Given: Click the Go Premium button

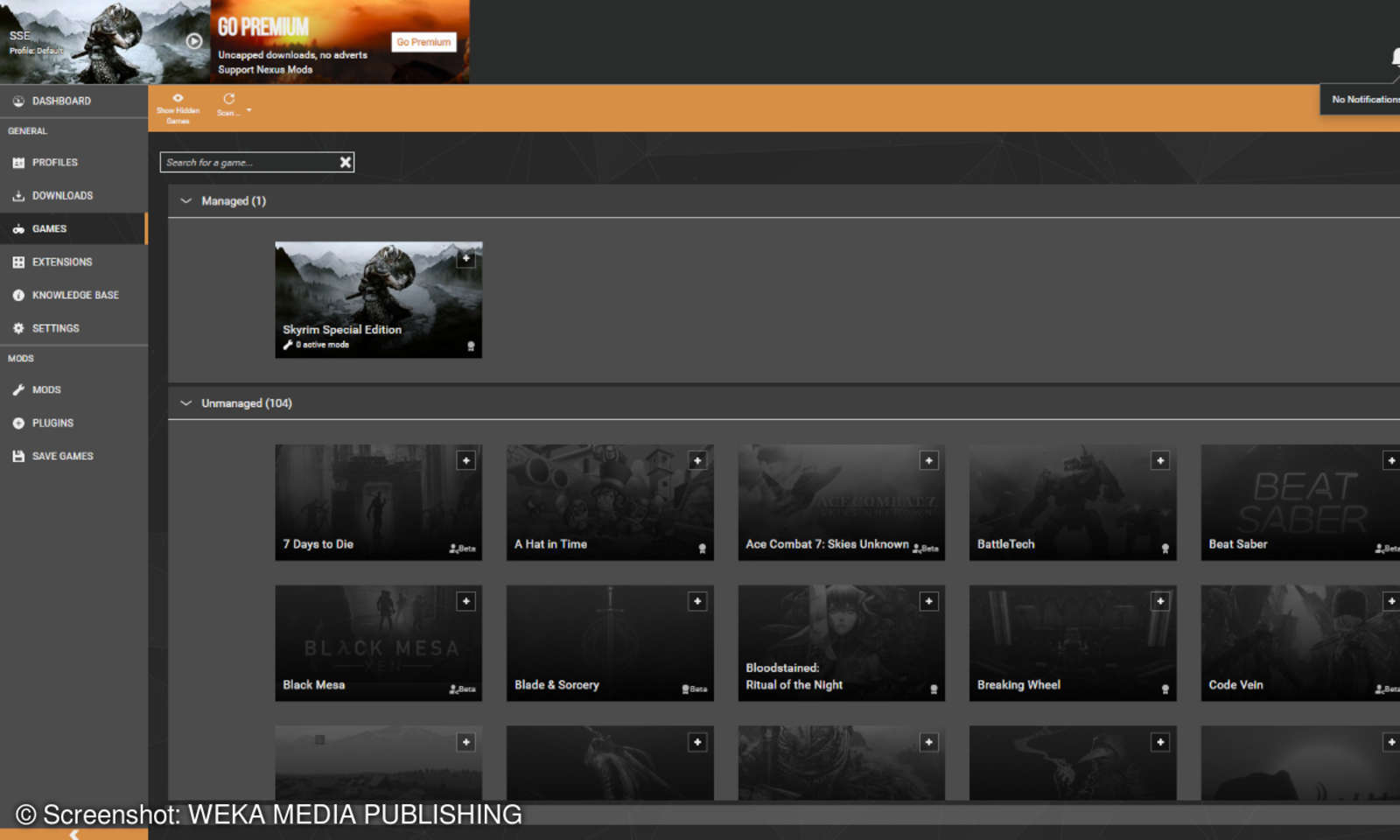Looking at the screenshot, I should pyautogui.click(x=423, y=41).
